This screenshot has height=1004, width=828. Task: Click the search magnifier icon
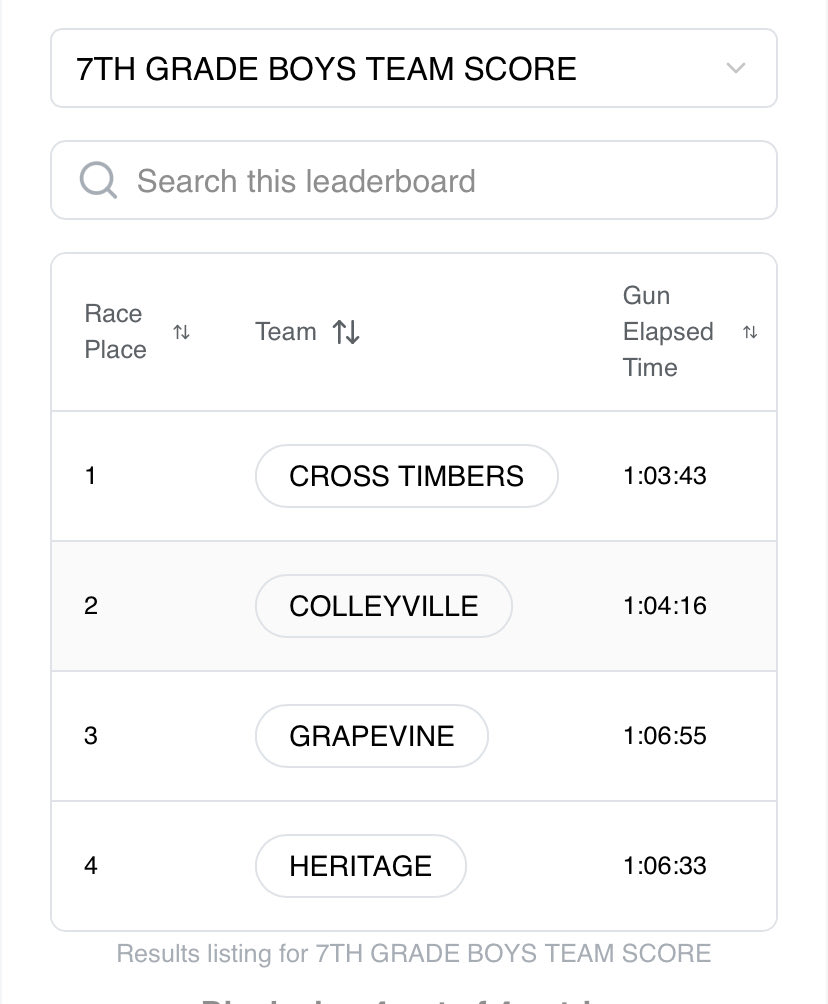98,180
